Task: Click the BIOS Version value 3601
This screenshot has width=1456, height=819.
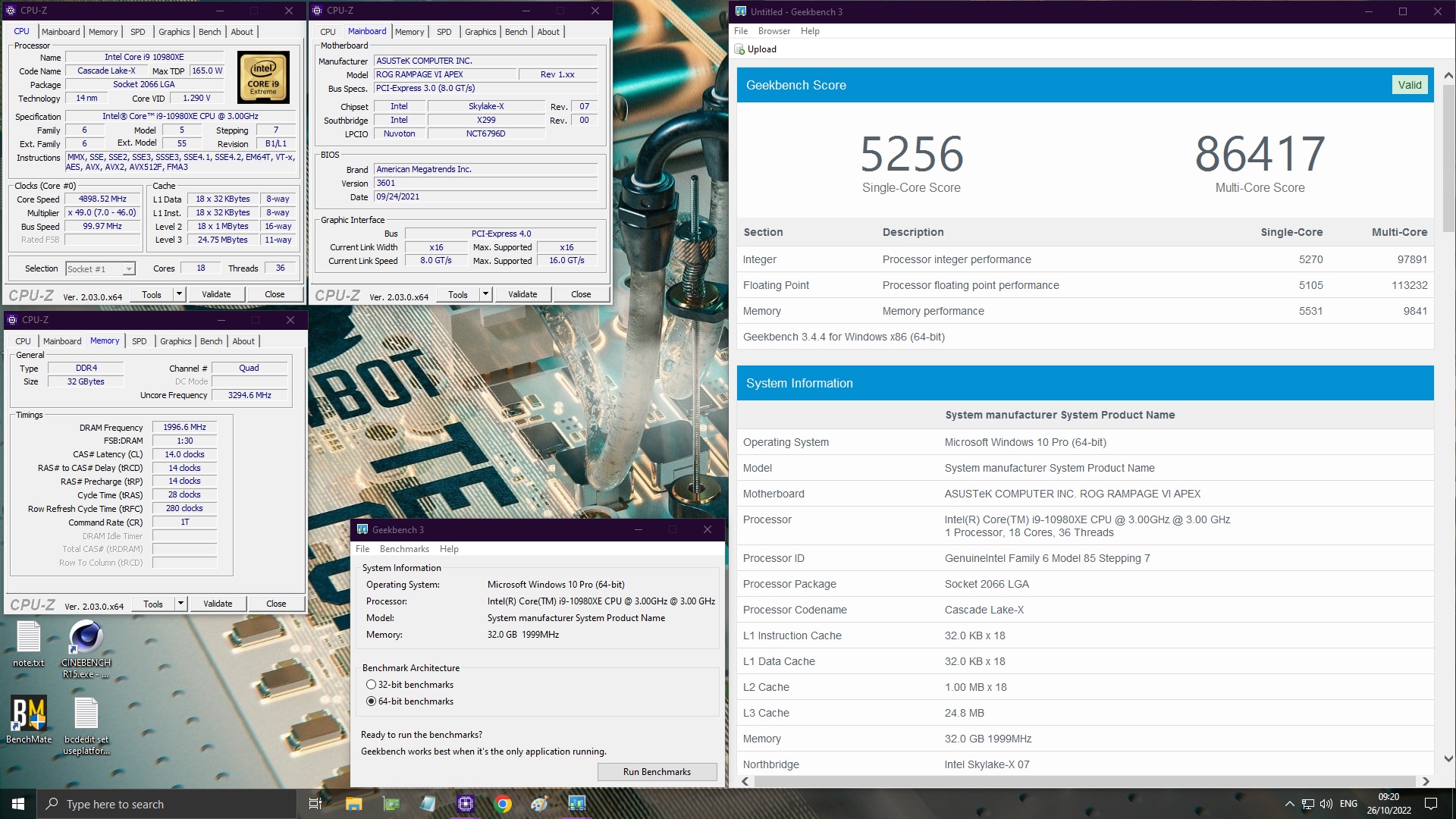Action: tap(485, 183)
